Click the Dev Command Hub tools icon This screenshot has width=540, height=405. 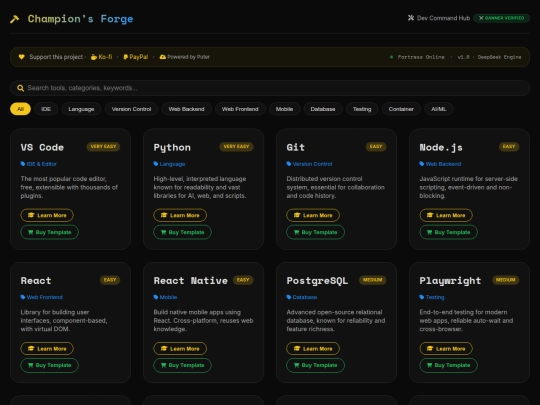(411, 18)
